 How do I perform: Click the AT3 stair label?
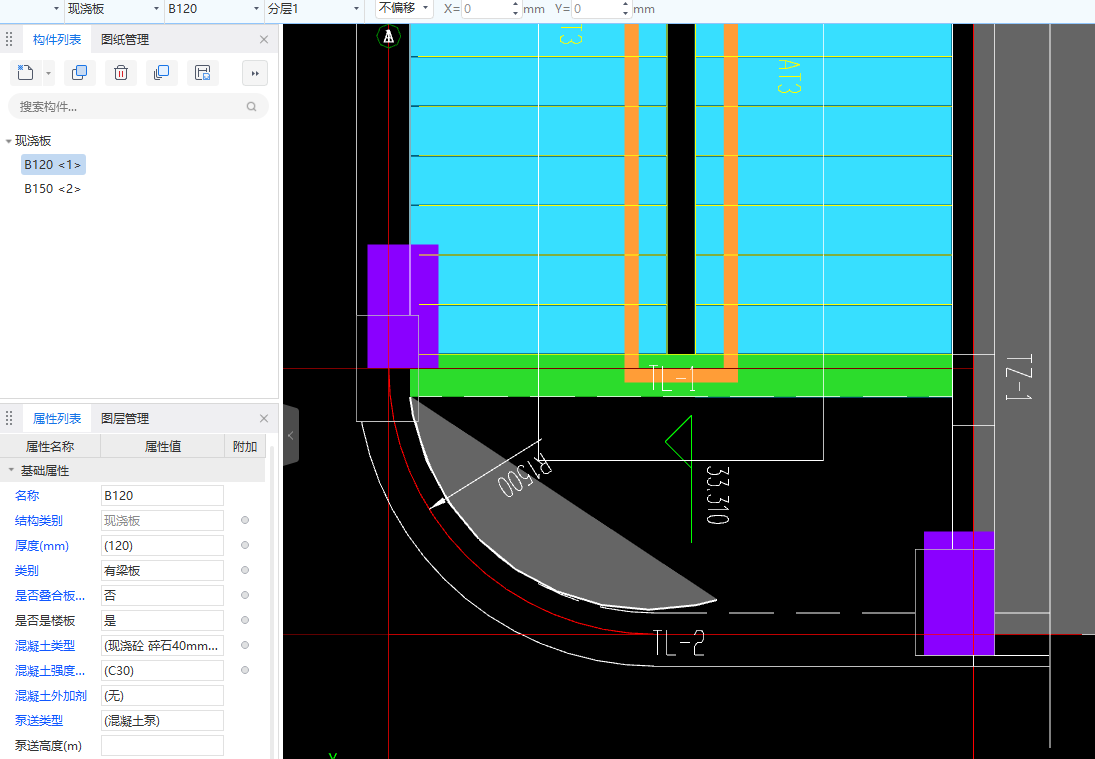(x=789, y=76)
